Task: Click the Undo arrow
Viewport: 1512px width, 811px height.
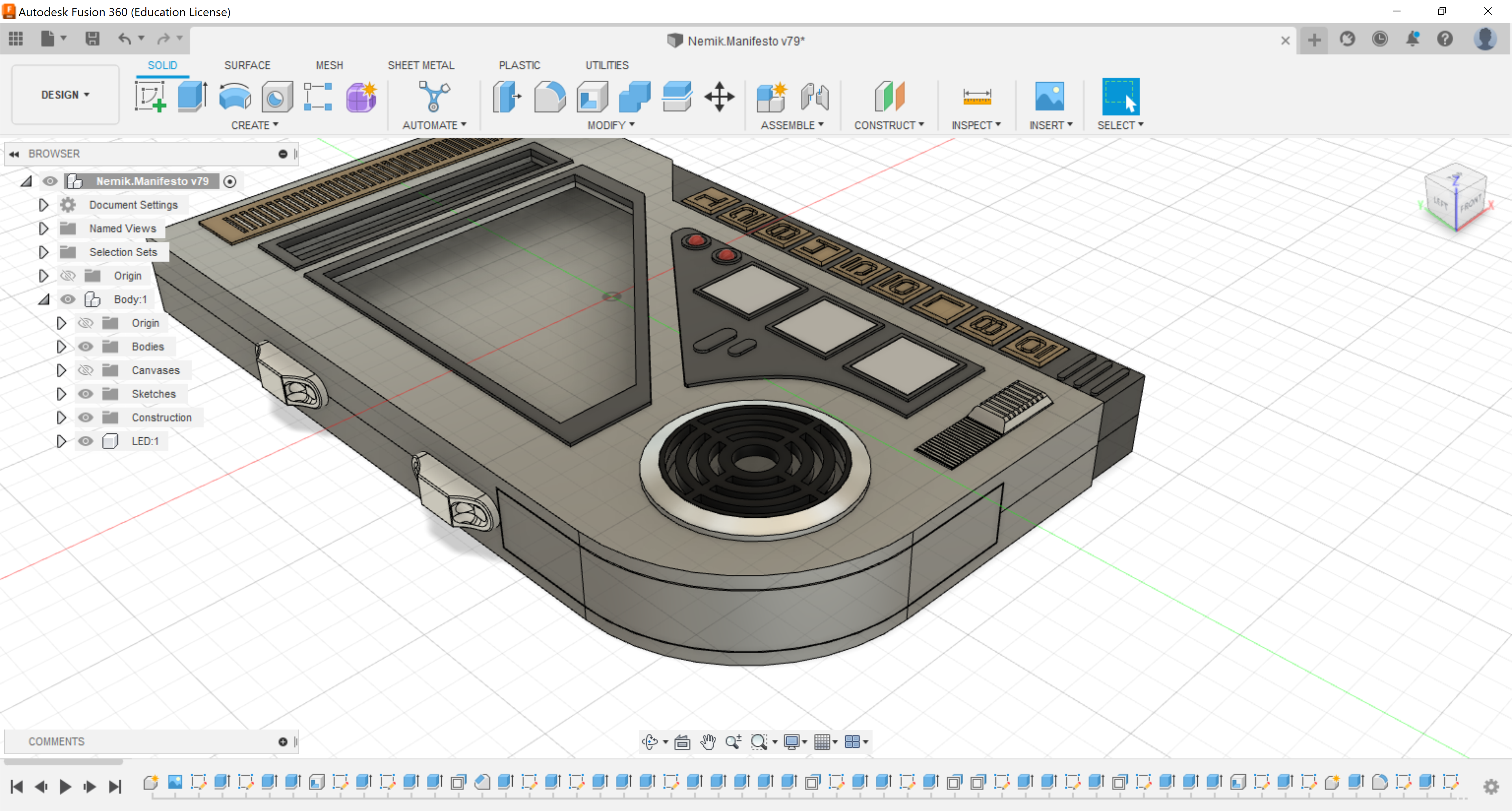Action: (x=124, y=39)
